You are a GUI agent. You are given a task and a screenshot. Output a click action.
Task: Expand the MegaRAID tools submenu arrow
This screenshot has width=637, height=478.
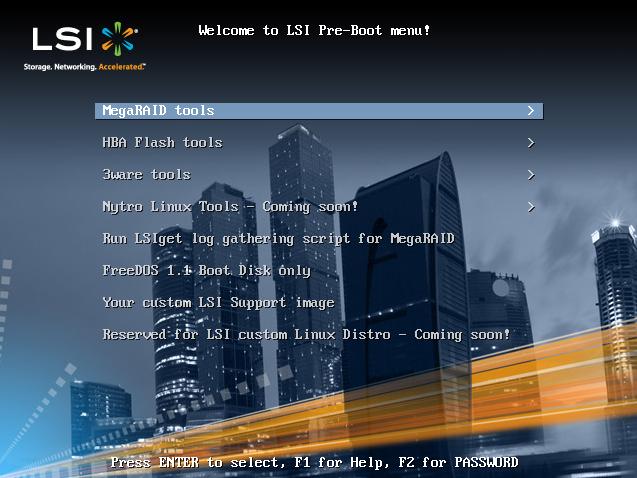pyautogui.click(x=531, y=111)
